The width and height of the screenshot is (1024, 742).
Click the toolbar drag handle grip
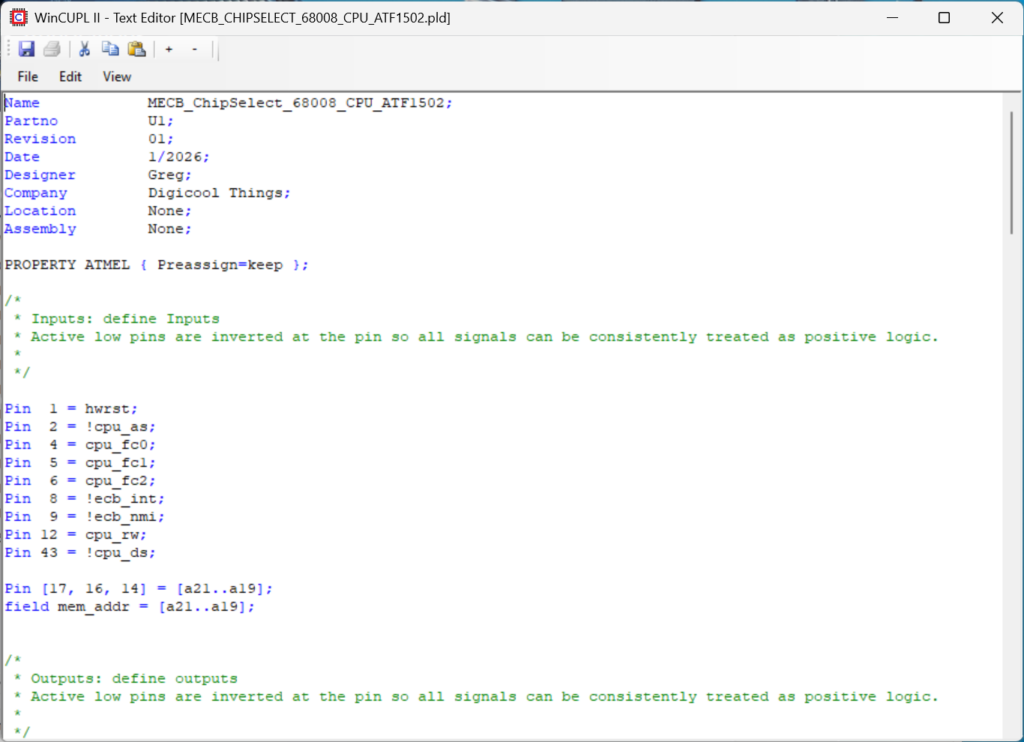coord(8,49)
